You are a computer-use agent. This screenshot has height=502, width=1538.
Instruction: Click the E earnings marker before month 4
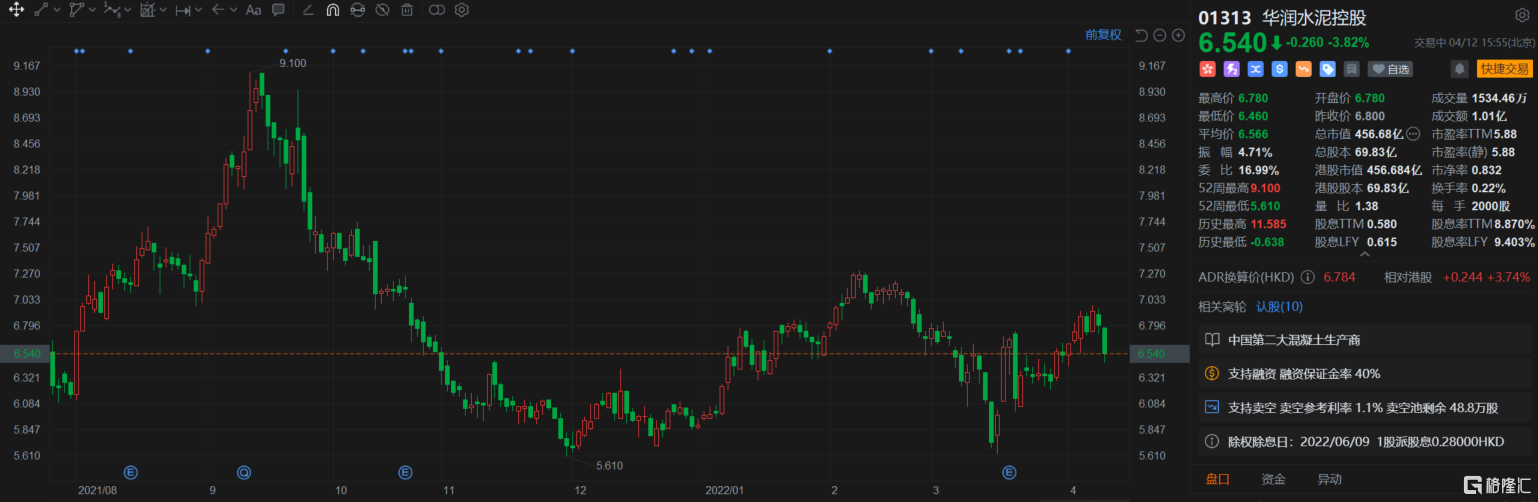pos(1010,472)
